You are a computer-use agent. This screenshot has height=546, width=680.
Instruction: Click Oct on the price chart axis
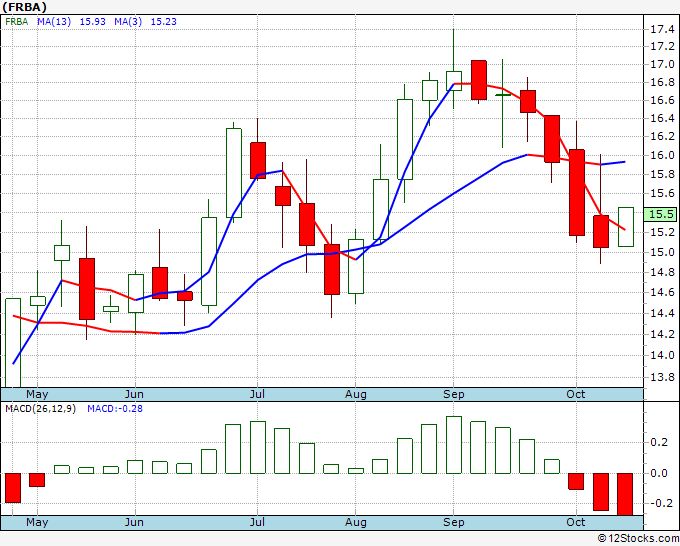point(576,394)
